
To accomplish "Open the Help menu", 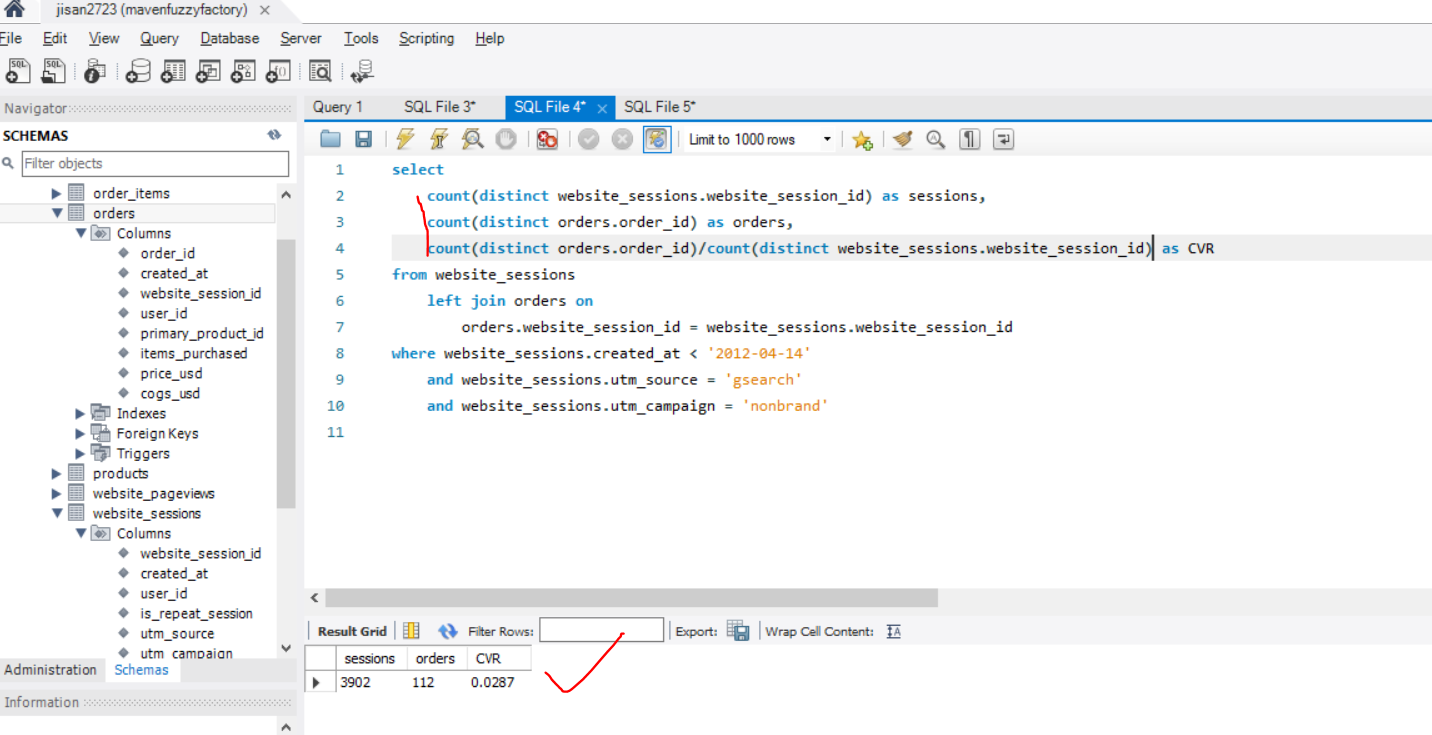I will tap(490, 38).
